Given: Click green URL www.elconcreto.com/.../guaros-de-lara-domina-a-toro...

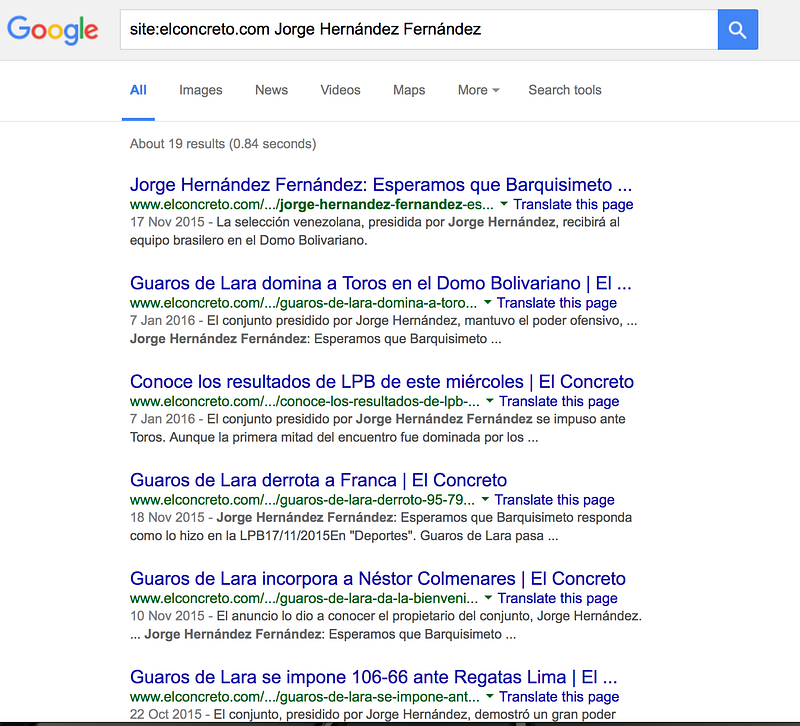Looking at the screenshot, I should 304,303.
